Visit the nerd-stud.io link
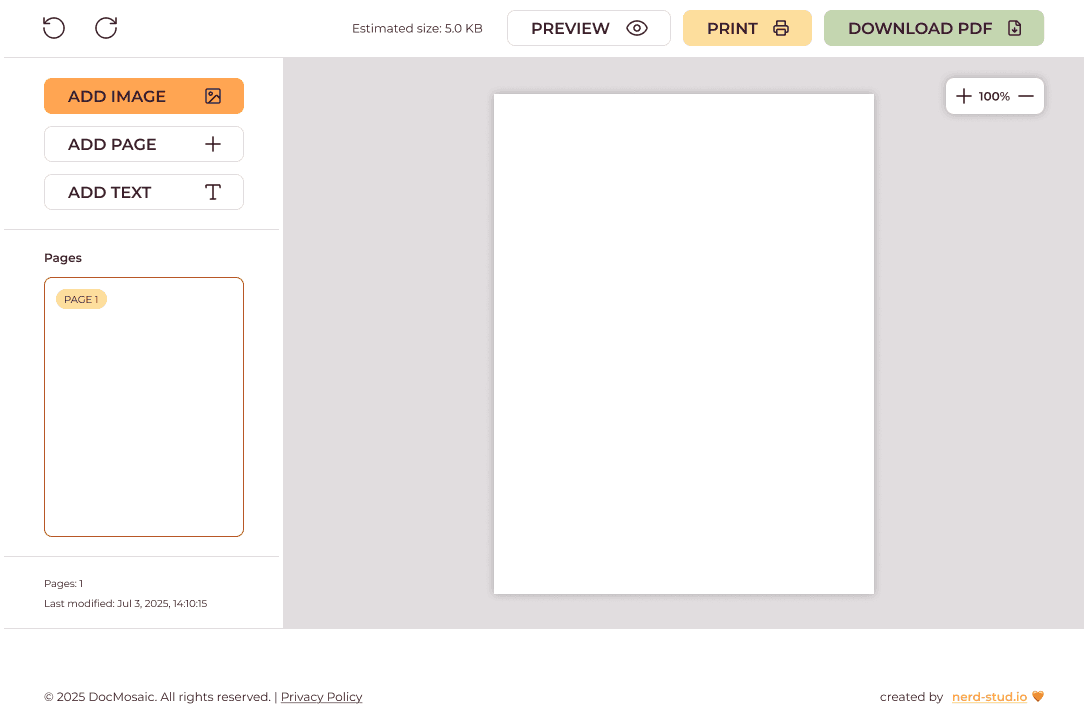1088x724 pixels. pyautogui.click(x=989, y=696)
